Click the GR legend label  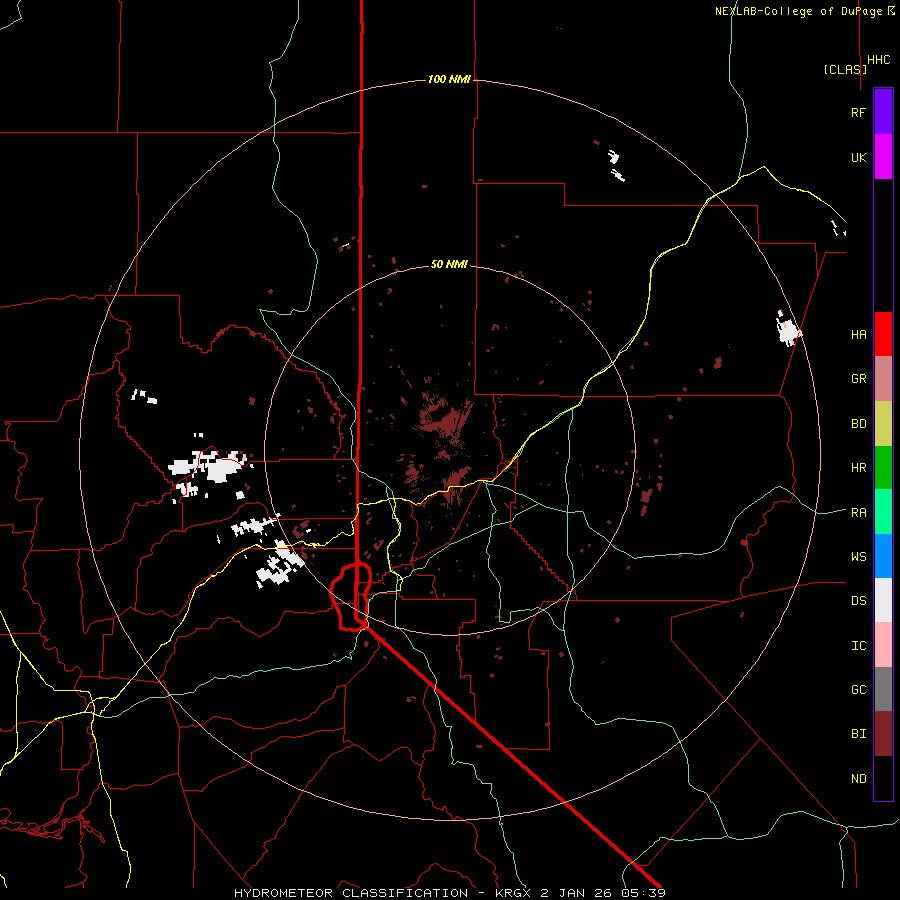tap(858, 379)
